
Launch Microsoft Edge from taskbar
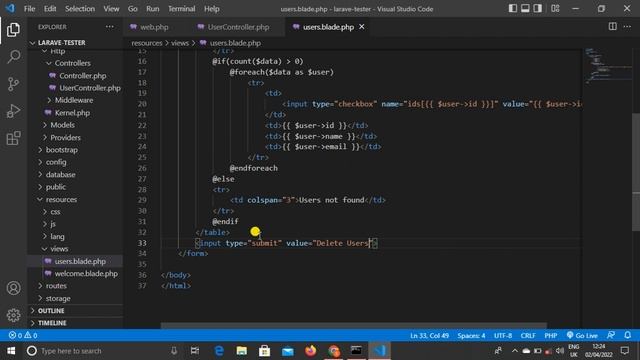(x=219, y=351)
